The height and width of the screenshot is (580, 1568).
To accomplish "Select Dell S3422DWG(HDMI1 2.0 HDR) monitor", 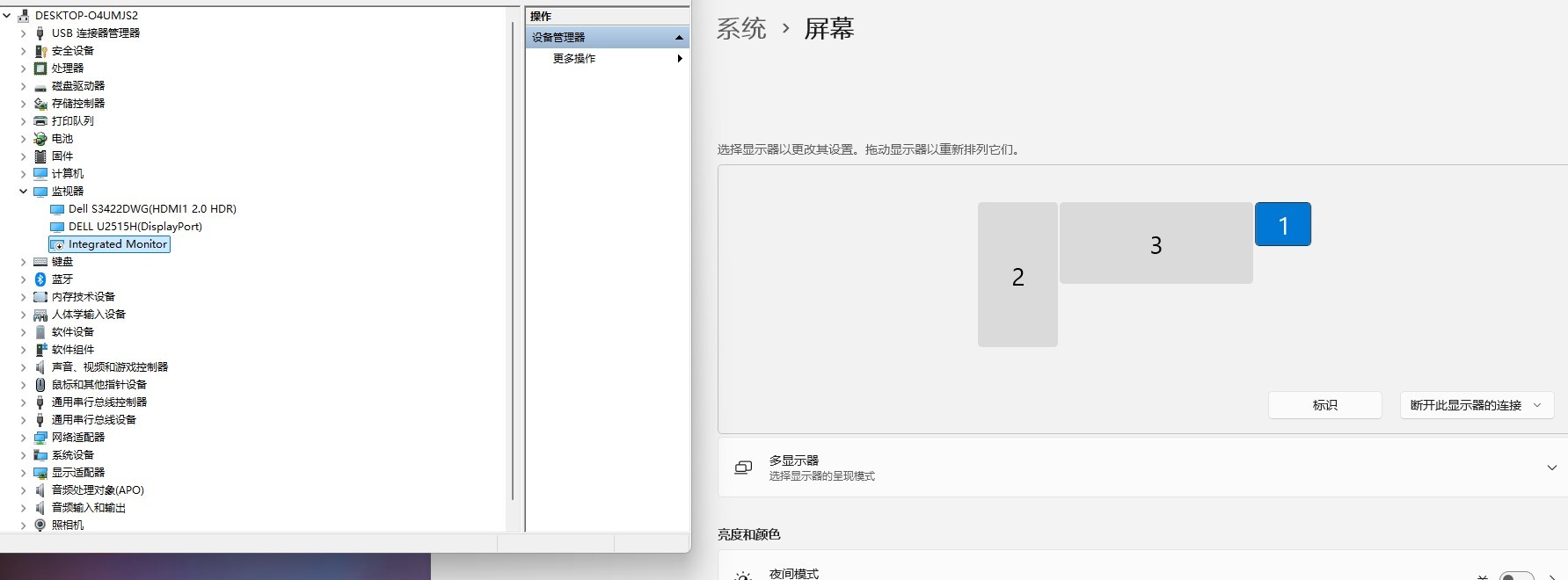I will [152, 208].
